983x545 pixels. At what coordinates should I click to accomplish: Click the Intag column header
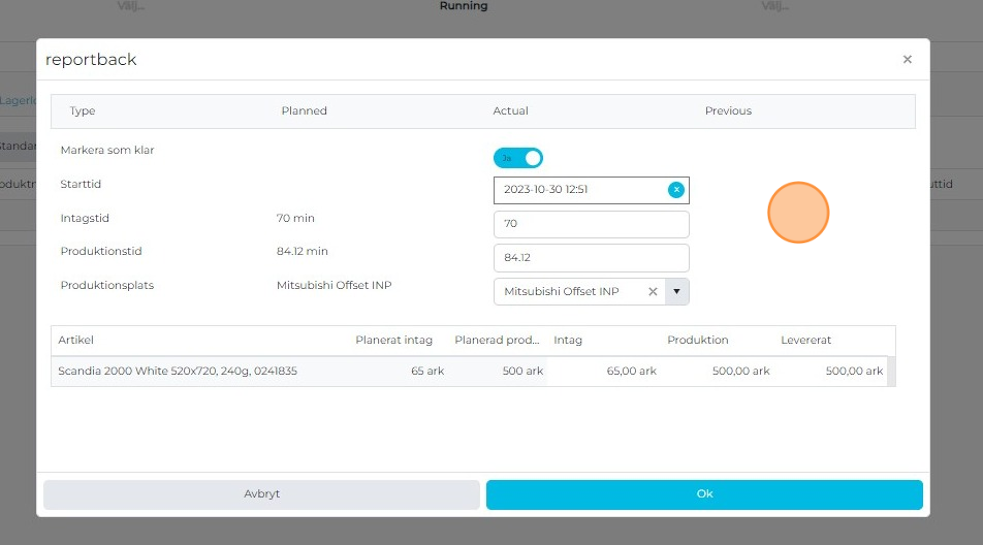(x=567, y=340)
